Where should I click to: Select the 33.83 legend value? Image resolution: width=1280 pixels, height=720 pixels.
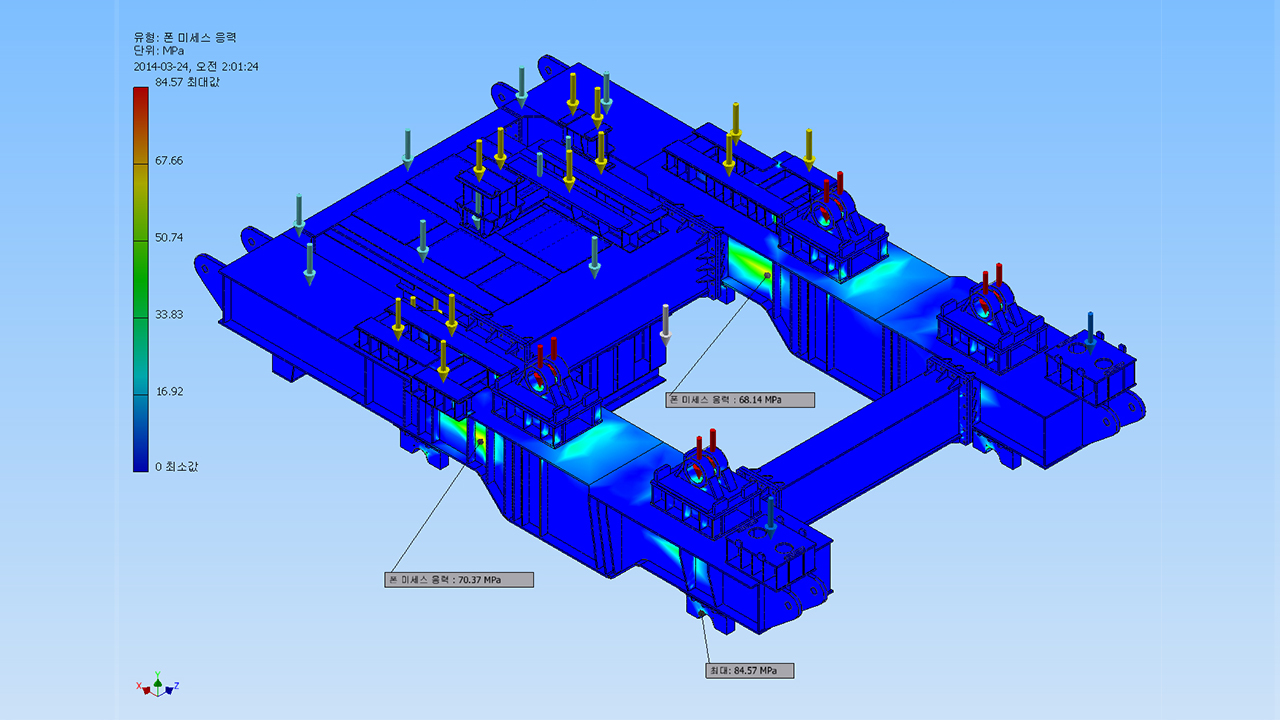coord(169,314)
